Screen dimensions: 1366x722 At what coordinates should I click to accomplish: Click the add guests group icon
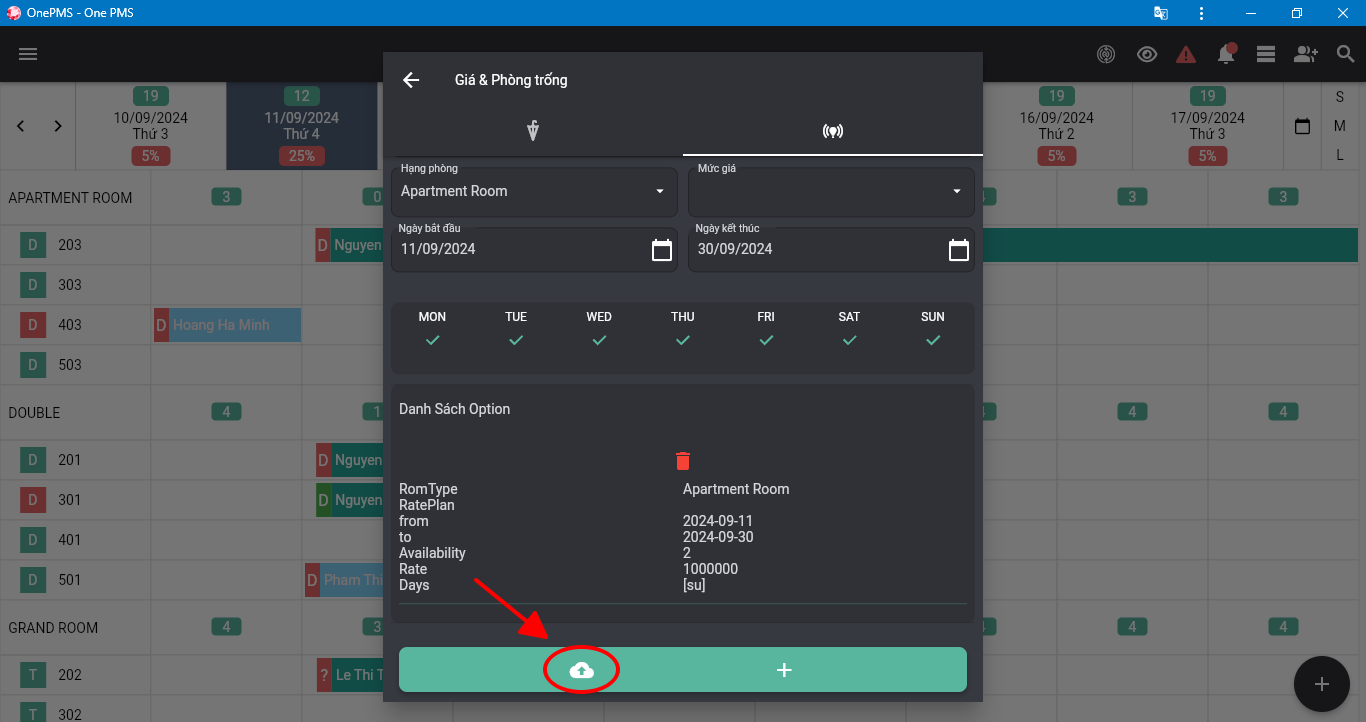[1306, 54]
